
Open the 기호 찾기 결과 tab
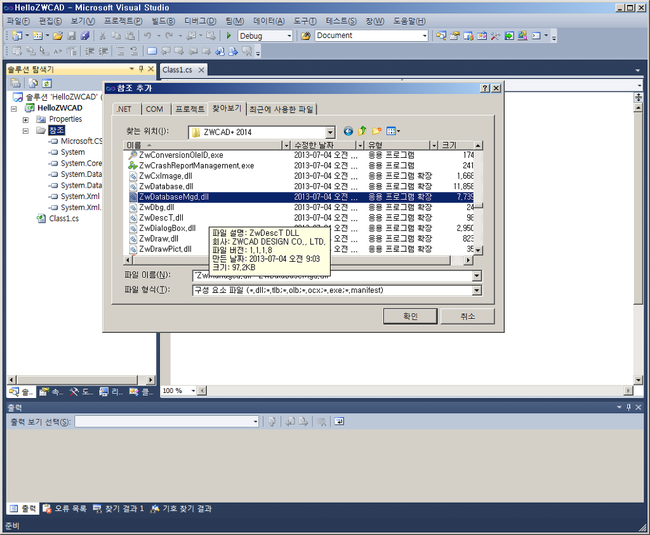click(182, 508)
